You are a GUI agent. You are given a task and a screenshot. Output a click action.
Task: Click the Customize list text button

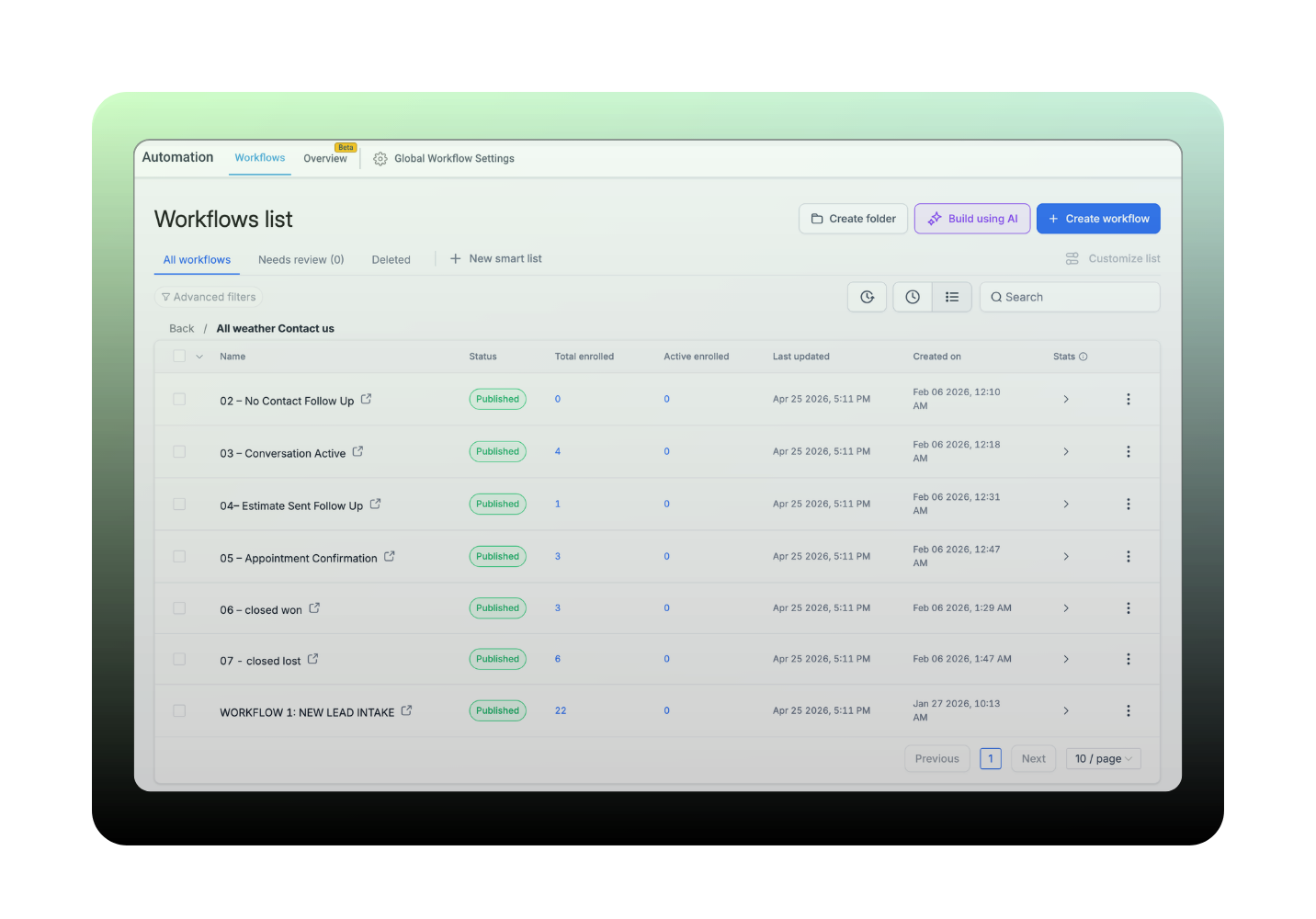tap(1124, 259)
